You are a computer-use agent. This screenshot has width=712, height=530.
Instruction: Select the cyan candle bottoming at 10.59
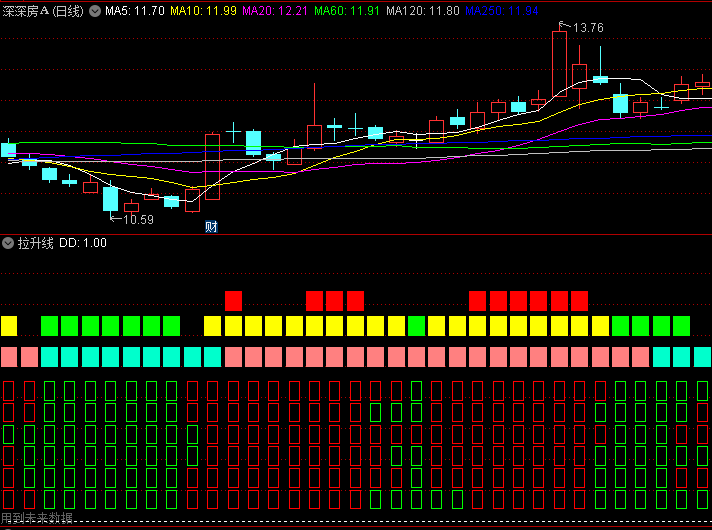coord(110,199)
